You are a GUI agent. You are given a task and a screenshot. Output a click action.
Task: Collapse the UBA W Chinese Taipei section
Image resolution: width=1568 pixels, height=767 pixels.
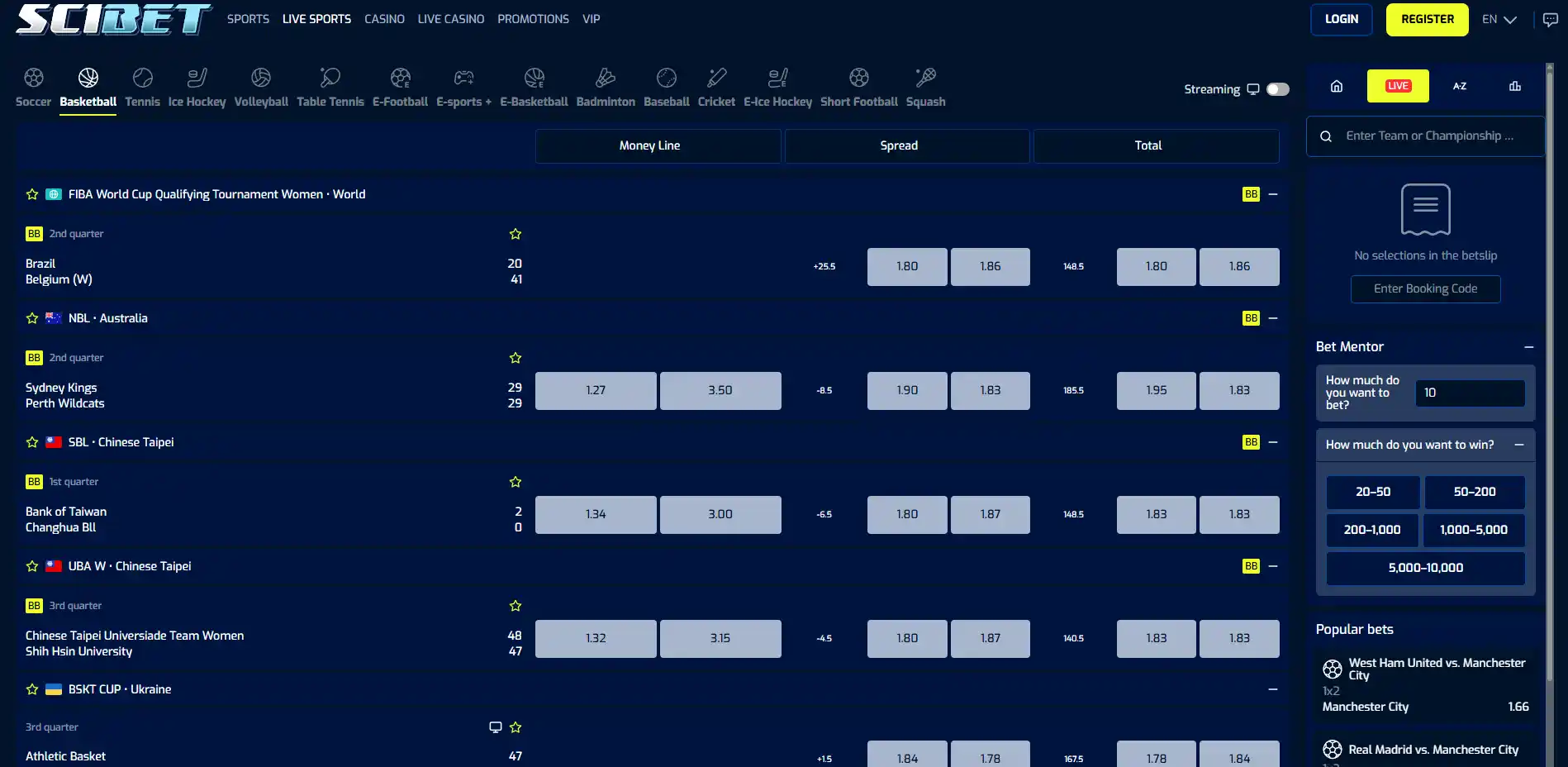pyautogui.click(x=1273, y=566)
